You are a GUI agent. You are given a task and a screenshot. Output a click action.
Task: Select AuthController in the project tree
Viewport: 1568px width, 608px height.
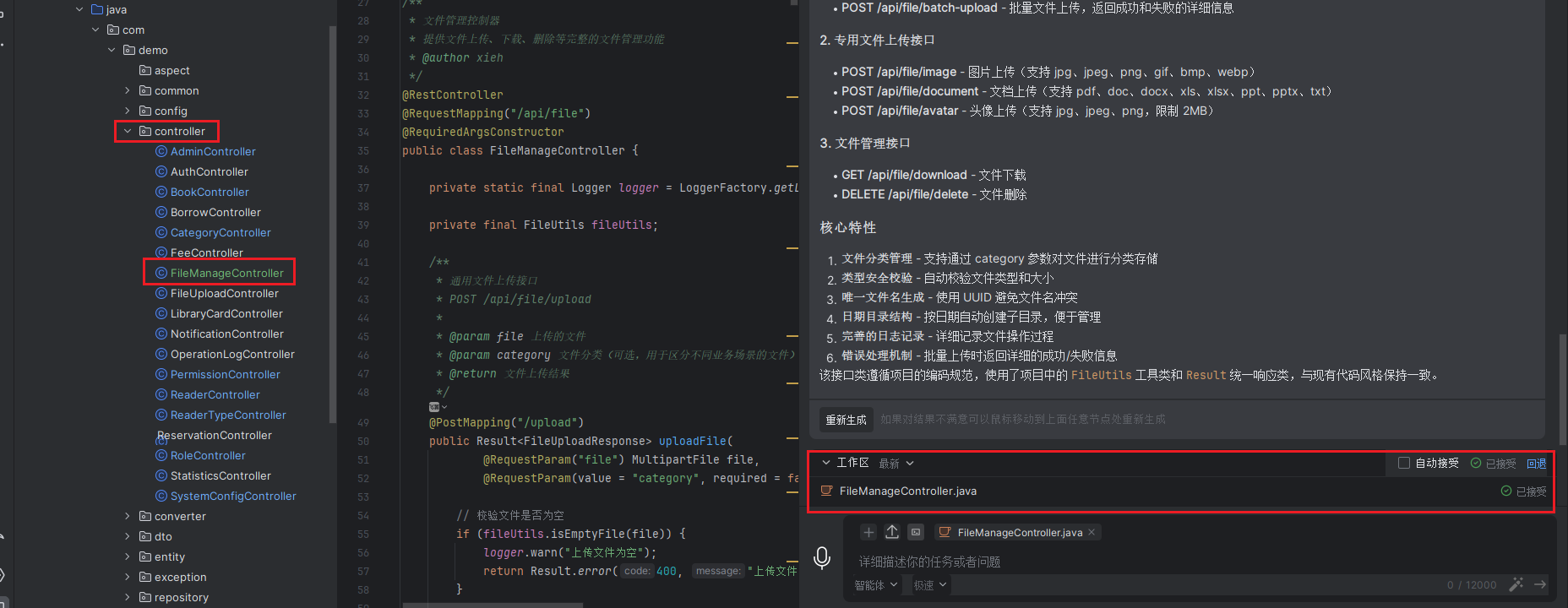click(210, 171)
